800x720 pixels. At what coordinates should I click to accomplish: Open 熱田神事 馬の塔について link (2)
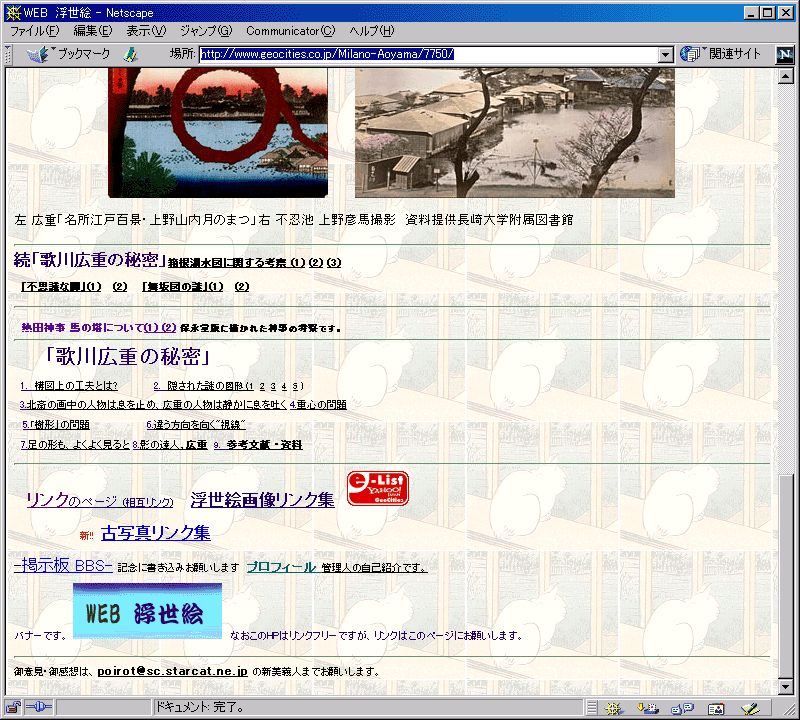[x=169, y=328]
